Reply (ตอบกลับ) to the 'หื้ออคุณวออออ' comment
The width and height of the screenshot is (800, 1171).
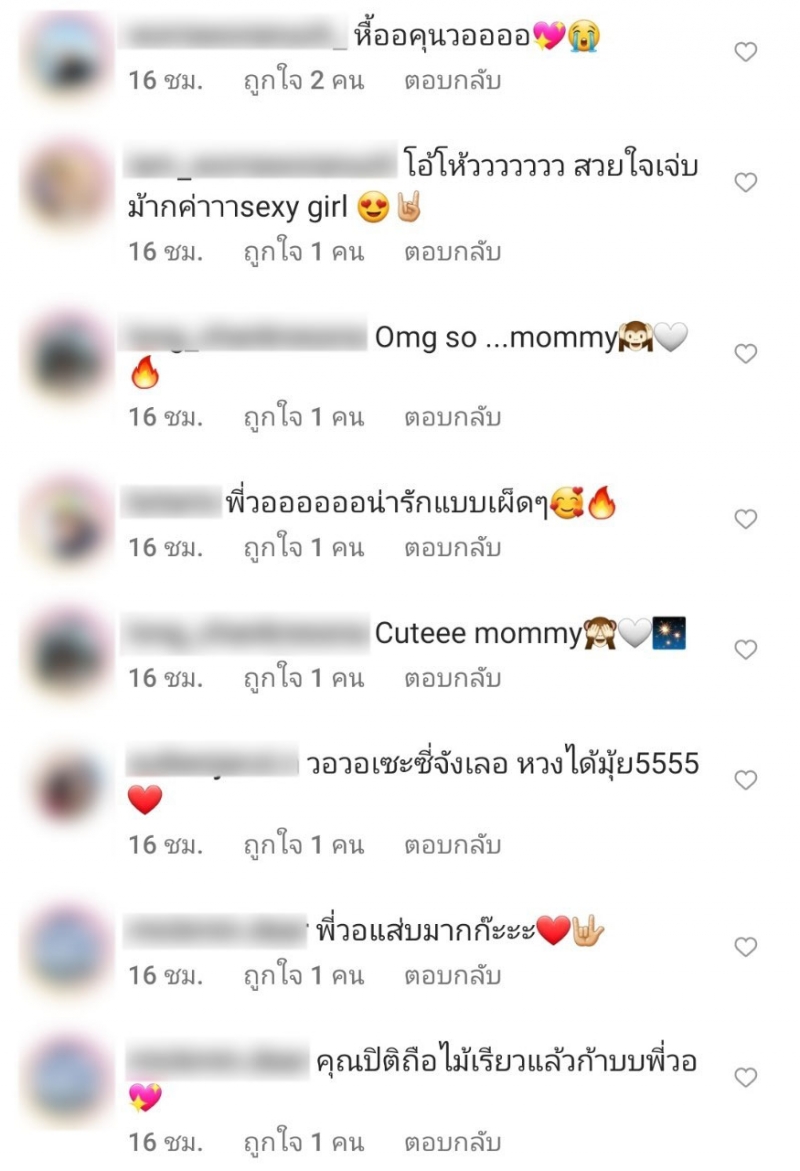tap(453, 81)
